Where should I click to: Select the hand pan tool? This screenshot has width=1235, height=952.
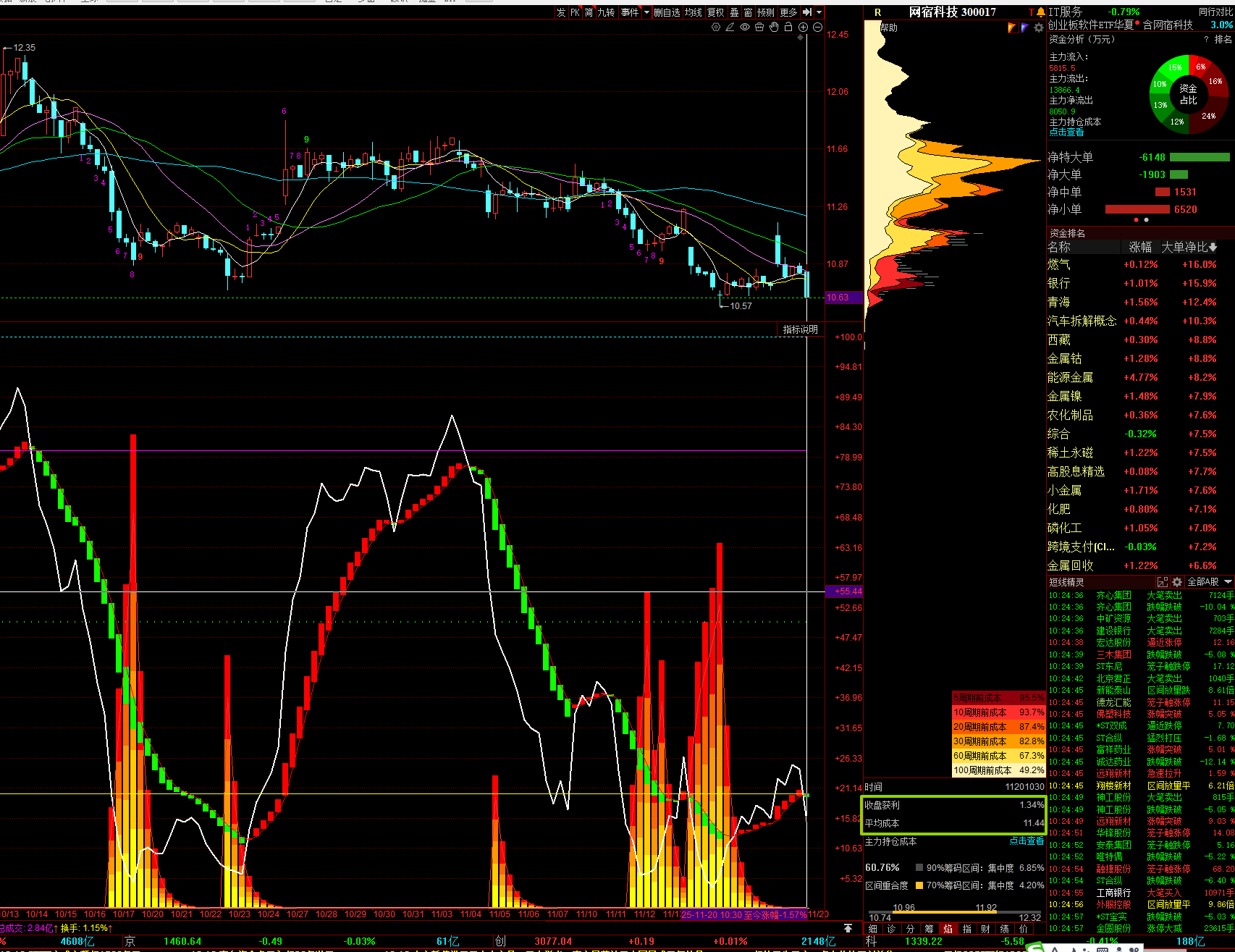coord(774,28)
